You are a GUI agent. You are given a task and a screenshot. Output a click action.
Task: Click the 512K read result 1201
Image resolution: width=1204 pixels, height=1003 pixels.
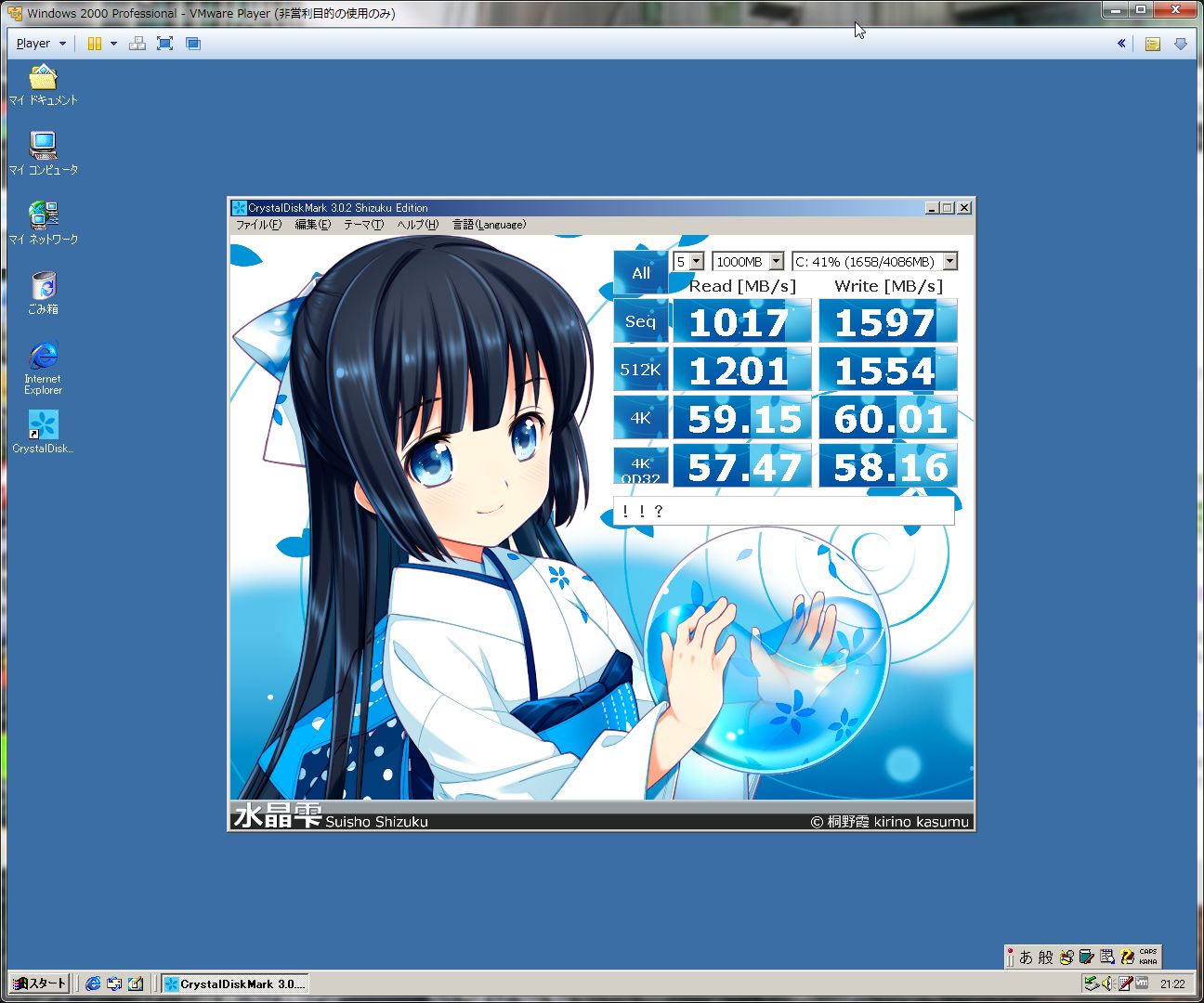click(x=741, y=371)
